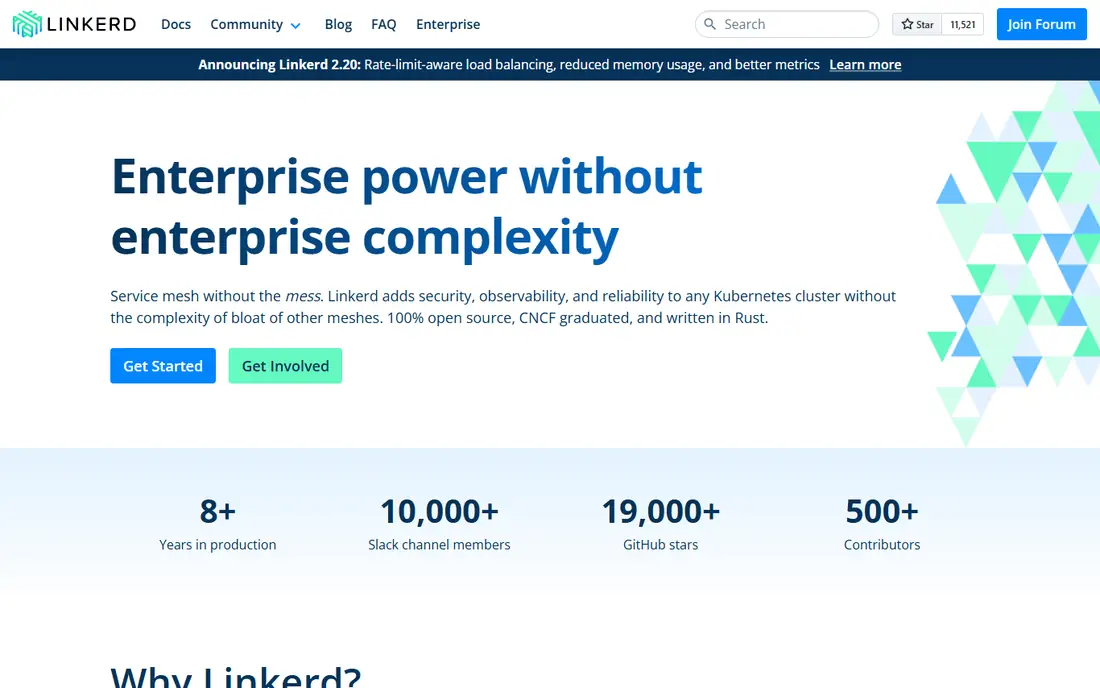Click the '10,000+' statistic
This screenshot has width=1100, height=688.
point(439,511)
